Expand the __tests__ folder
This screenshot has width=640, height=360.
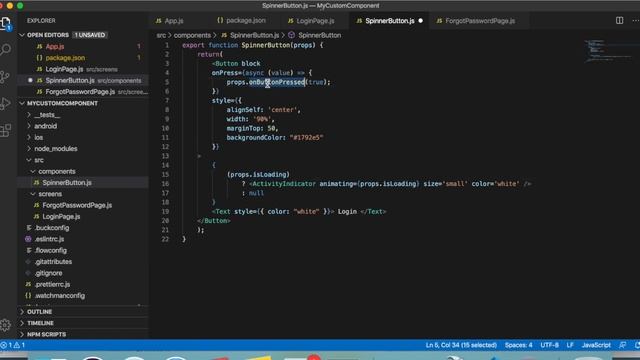47,115
